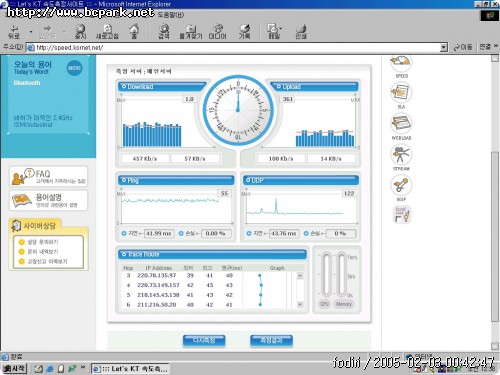Expand the 연결 links toolbar chevron
Viewport: 500px width, 375px height.
(x=496, y=46)
